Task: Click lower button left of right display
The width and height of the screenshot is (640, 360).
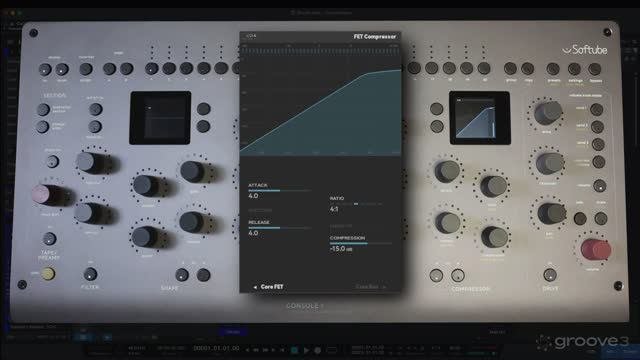Action: point(436,126)
